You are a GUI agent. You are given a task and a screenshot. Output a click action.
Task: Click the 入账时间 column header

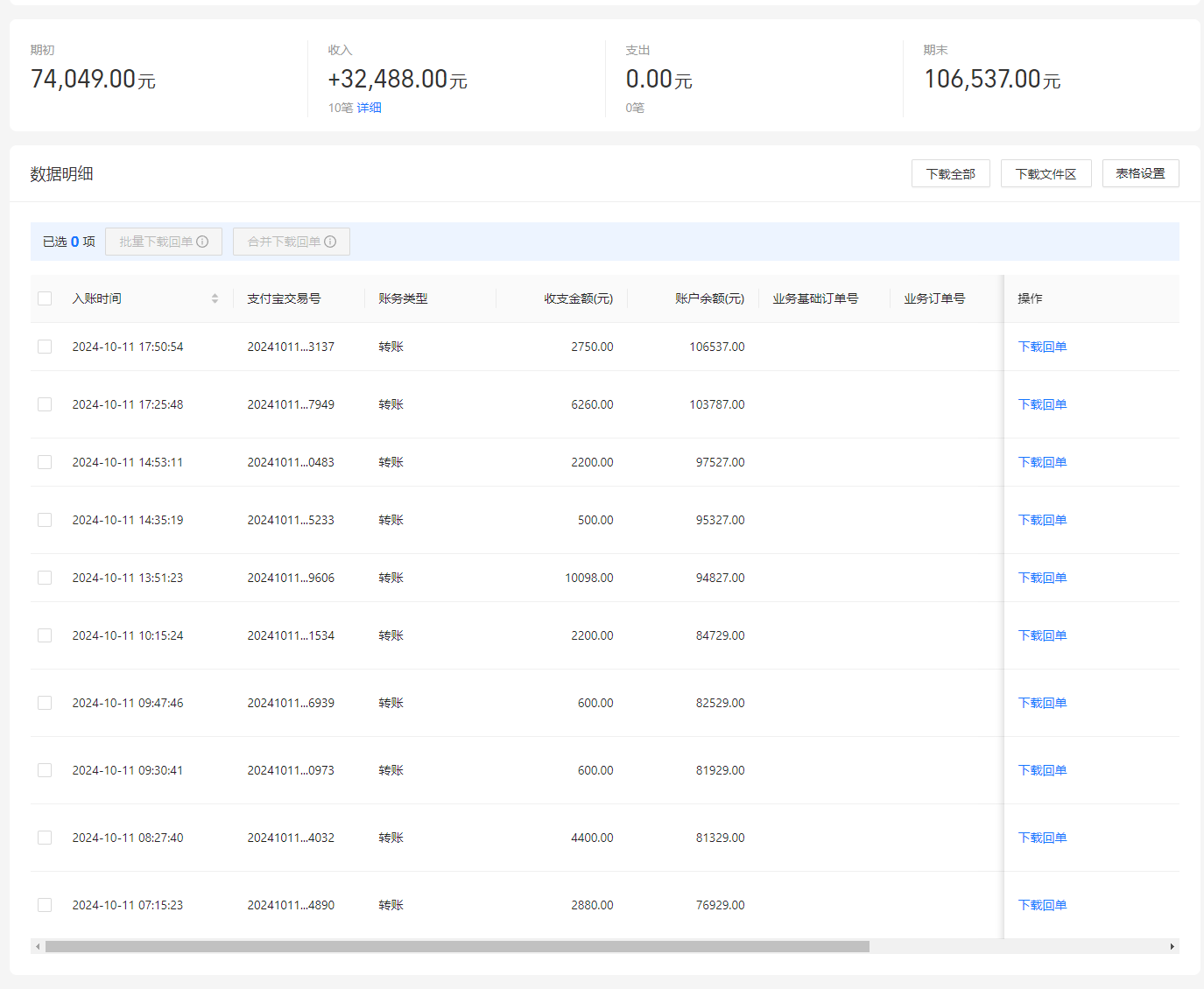click(x=97, y=298)
